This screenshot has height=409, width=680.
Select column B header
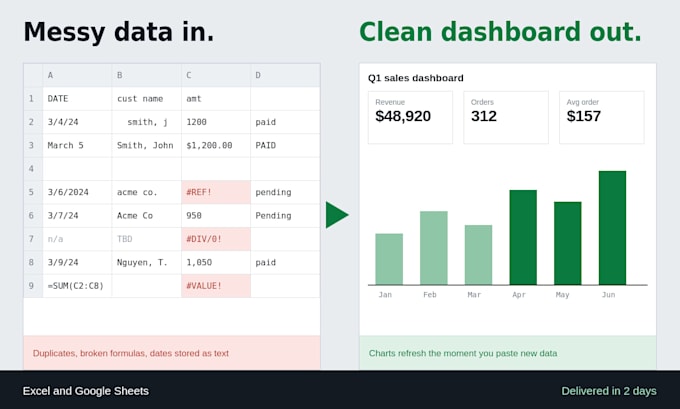click(147, 75)
